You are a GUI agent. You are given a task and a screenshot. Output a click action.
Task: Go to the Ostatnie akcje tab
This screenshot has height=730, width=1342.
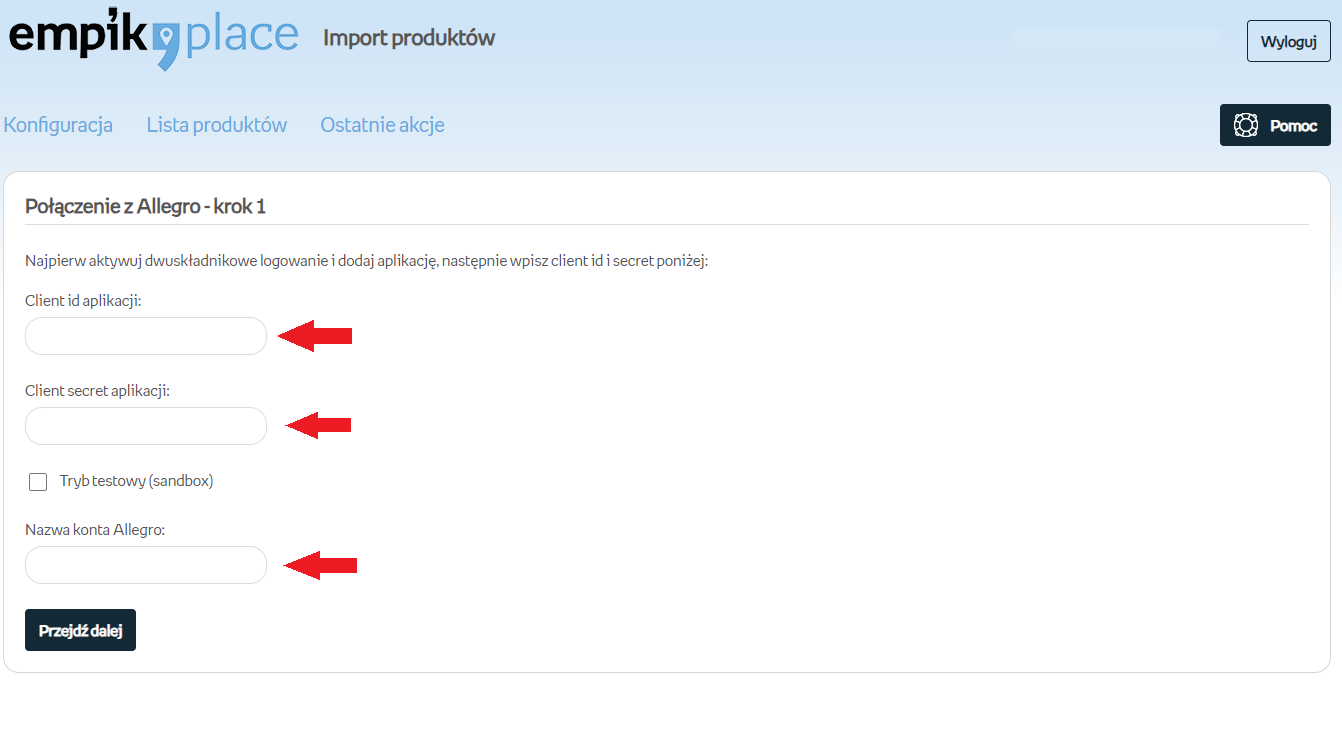tap(382, 125)
